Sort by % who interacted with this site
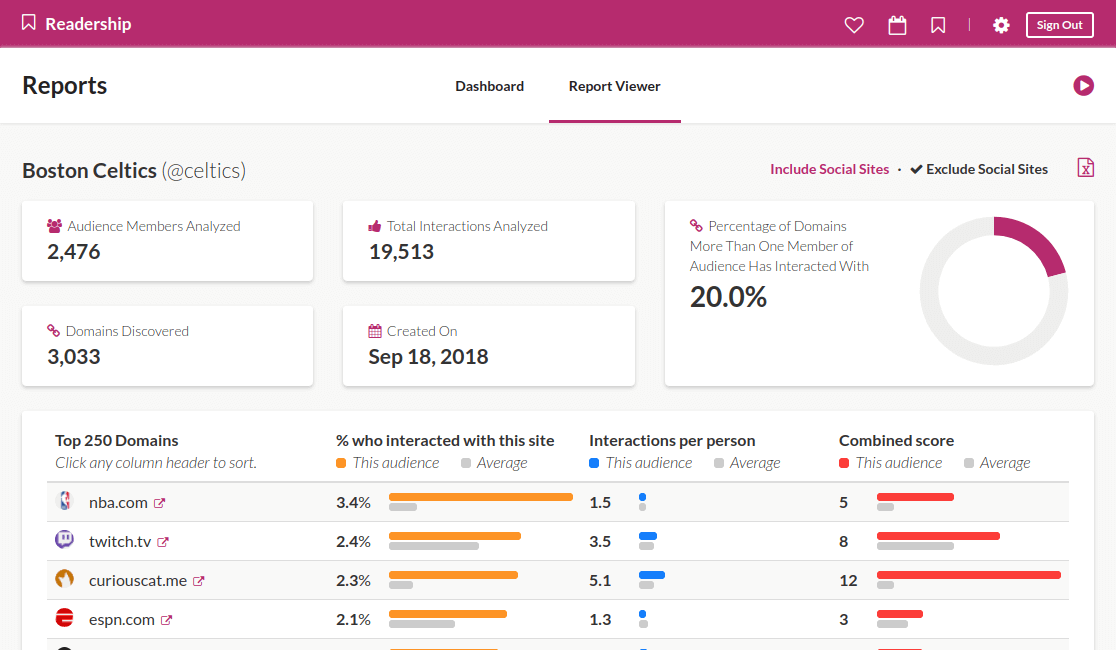 click(445, 441)
